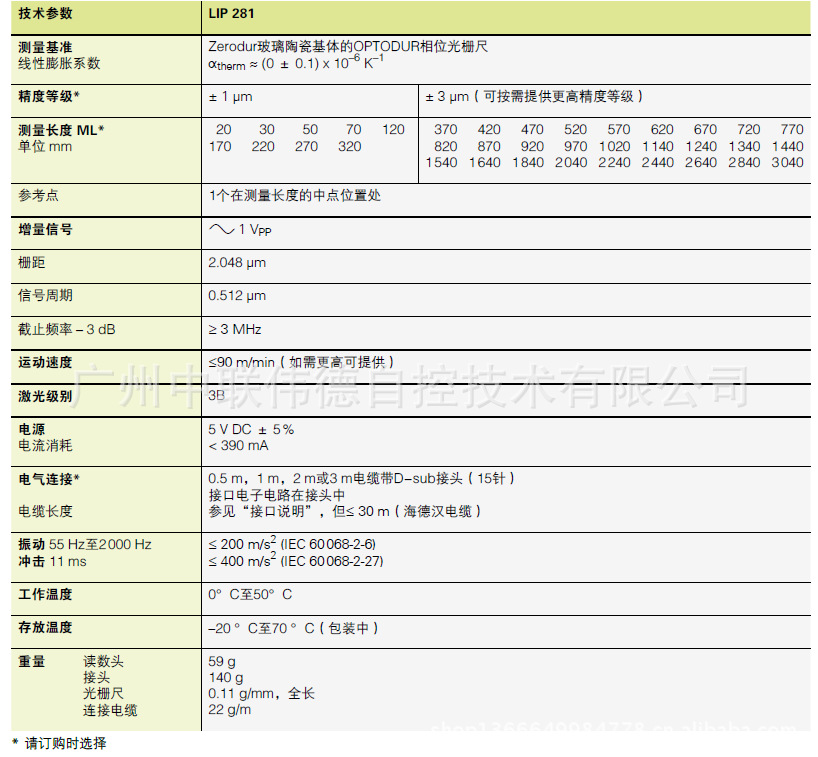Click the '1 Vpp' signal value
The image size is (818, 757).
coord(240,230)
